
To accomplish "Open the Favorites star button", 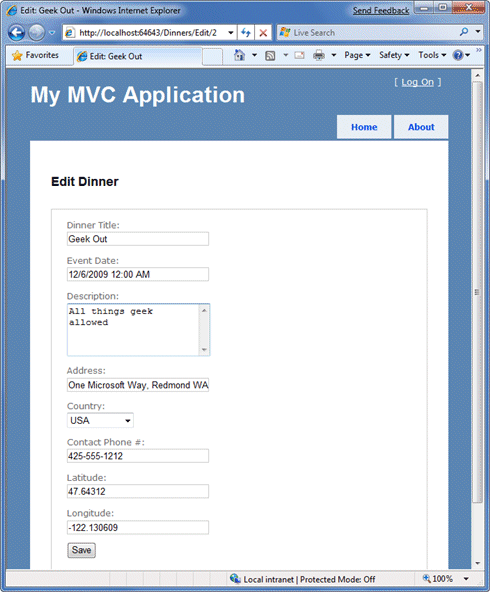I will pos(35,56).
